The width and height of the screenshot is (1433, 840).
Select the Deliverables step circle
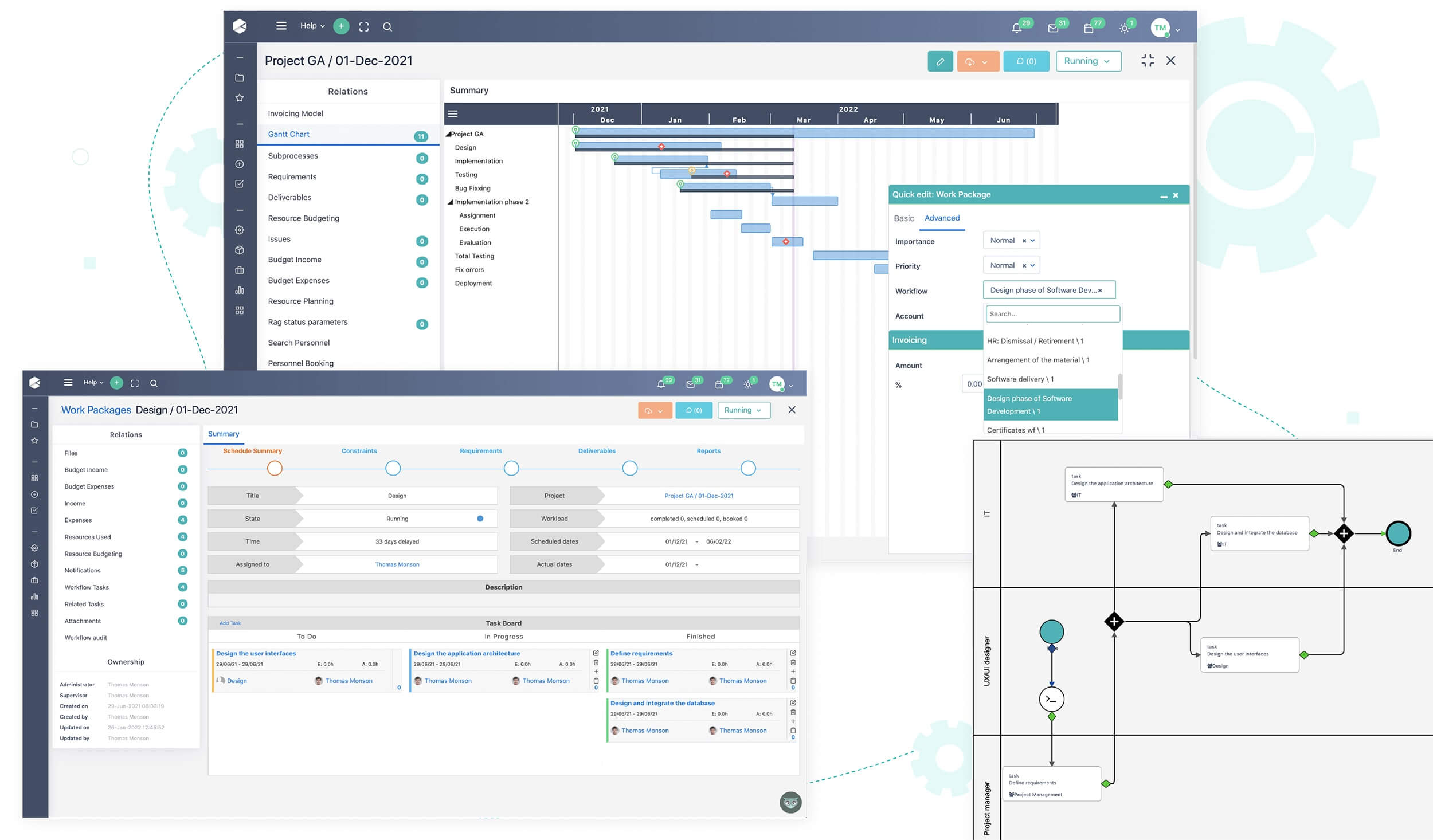tap(629, 468)
